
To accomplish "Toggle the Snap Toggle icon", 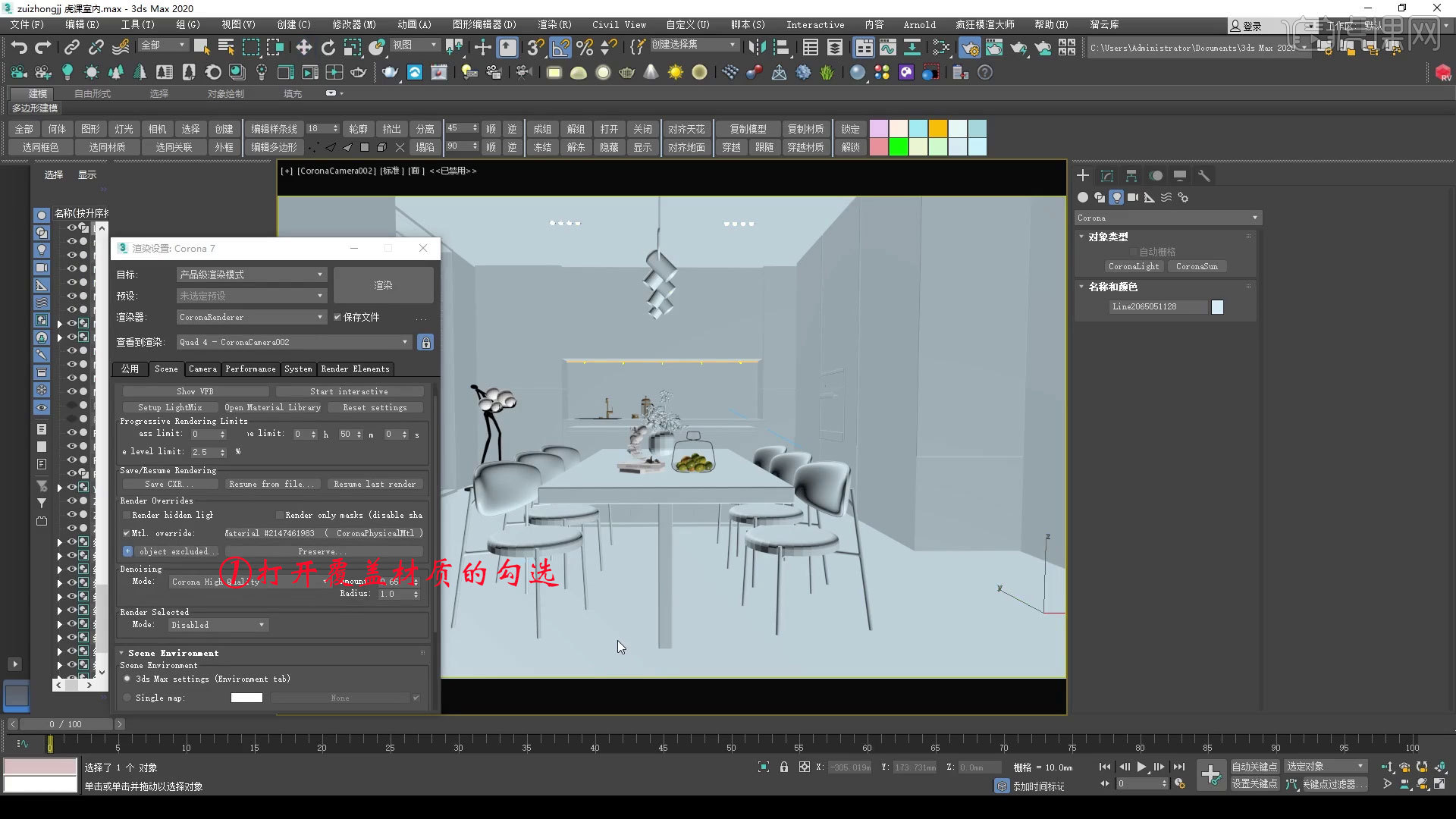I will pyautogui.click(x=535, y=47).
